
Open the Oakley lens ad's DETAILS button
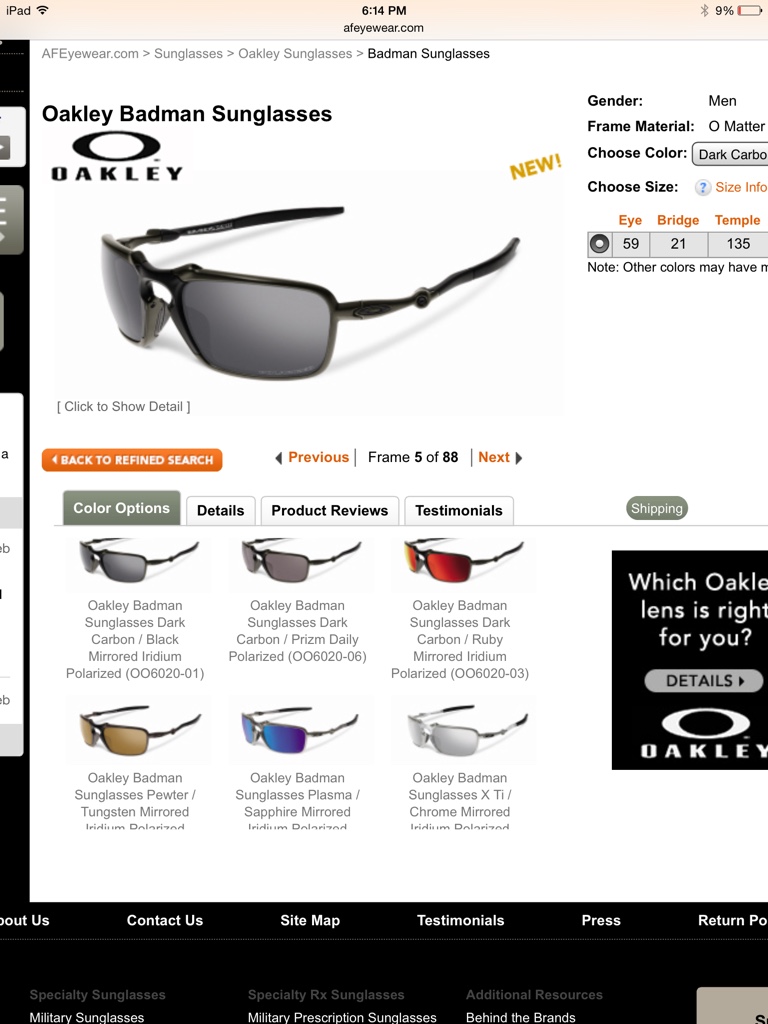[x=703, y=680]
